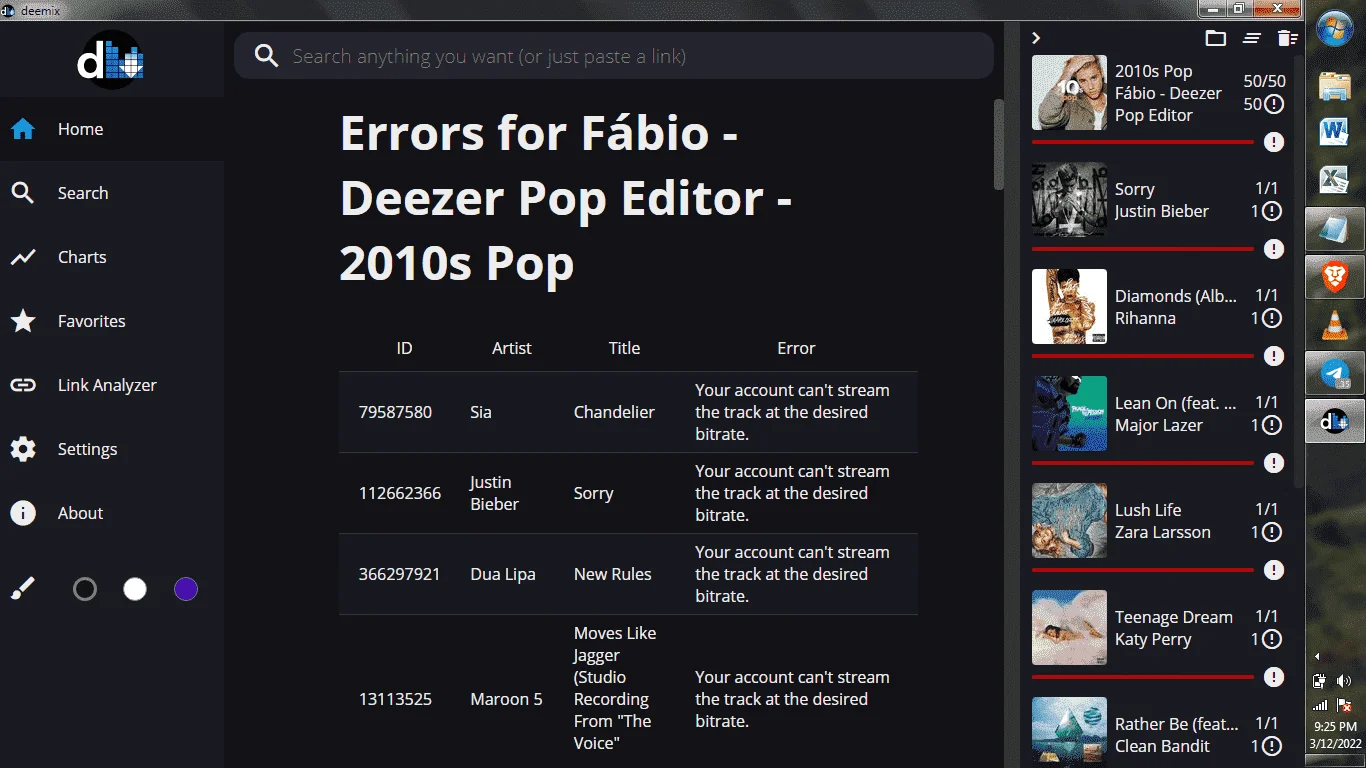Click filled alert at end of Lush Life bar
The height and width of the screenshot is (768, 1366).
coord(1274,570)
